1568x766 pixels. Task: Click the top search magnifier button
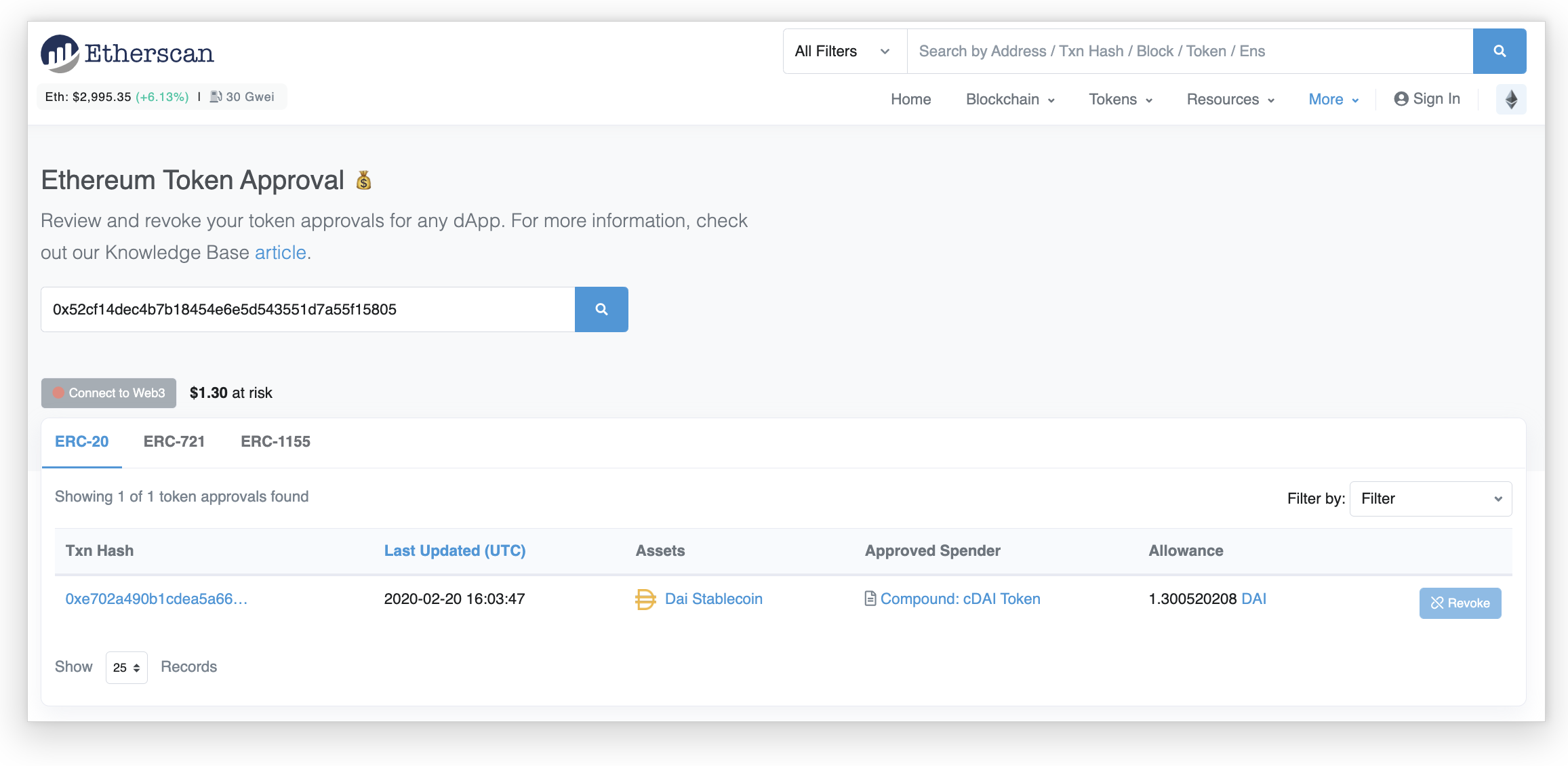[x=1499, y=52]
